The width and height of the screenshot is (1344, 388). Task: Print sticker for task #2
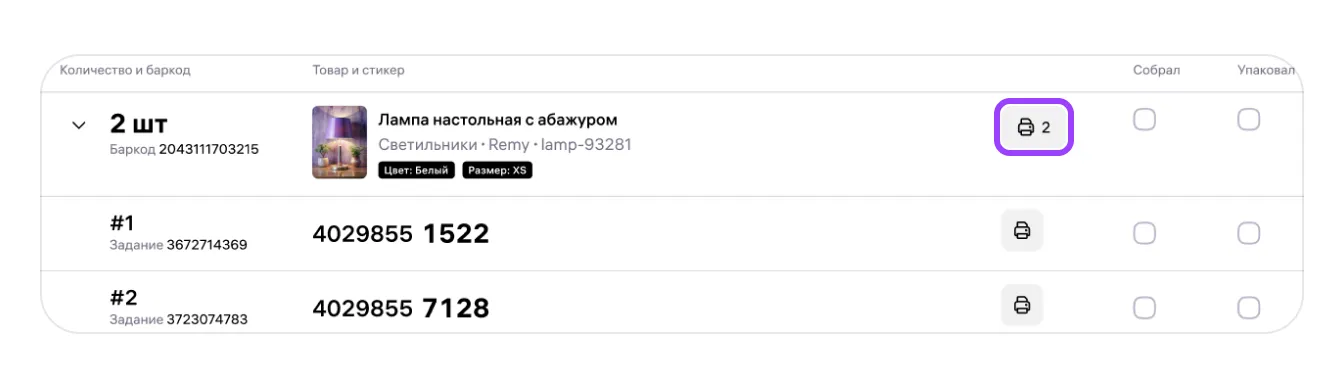(x=1022, y=304)
